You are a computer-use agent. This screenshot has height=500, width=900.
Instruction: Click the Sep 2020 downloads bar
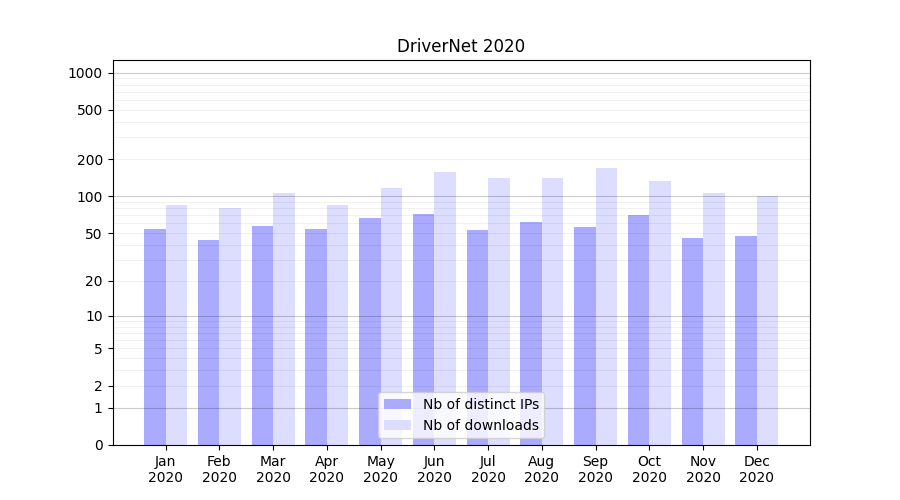(606, 306)
